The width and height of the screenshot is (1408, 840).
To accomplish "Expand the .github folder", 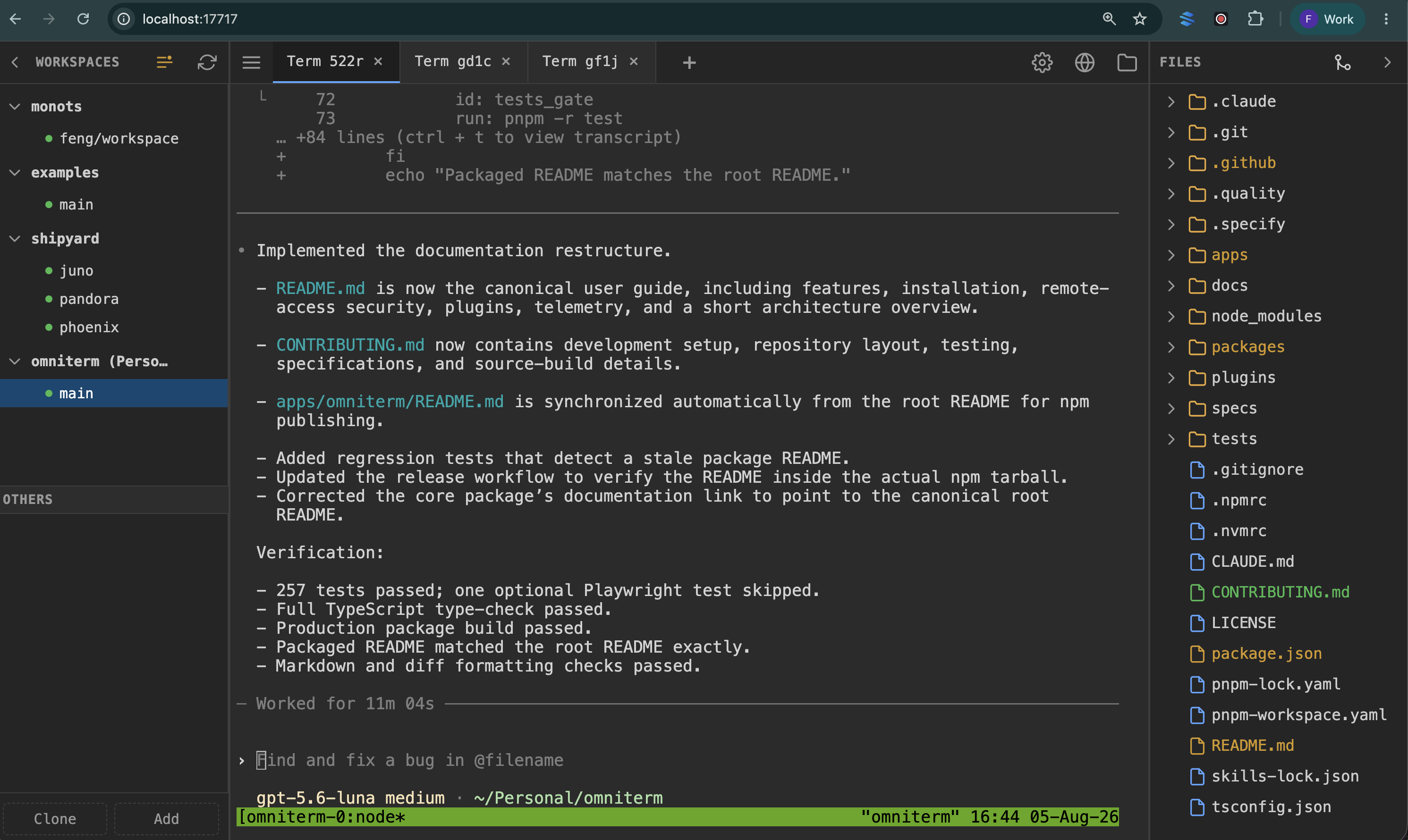I will point(1171,163).
